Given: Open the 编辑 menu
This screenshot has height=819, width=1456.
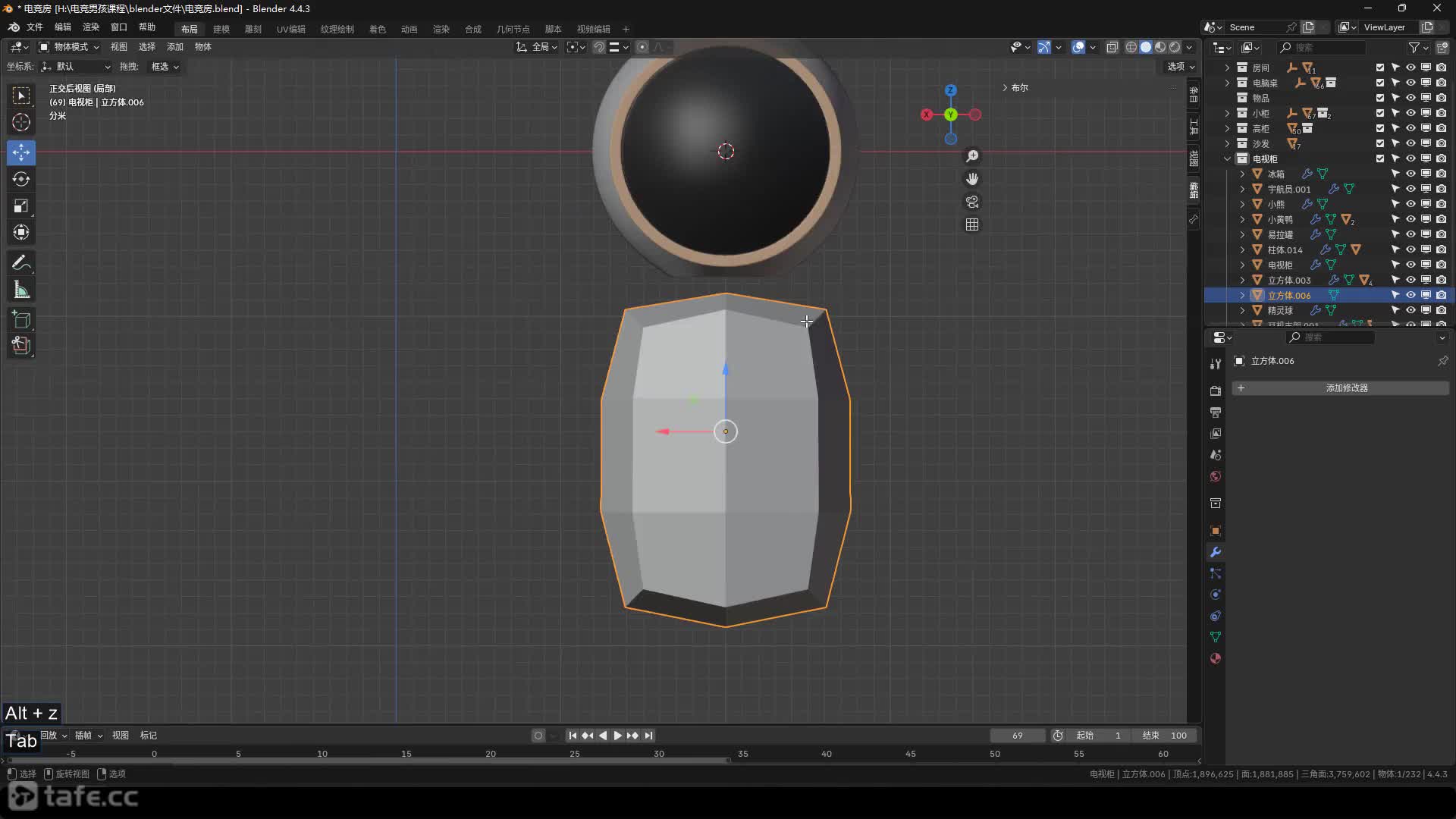Looking at the screenshot, I should 62,27.
